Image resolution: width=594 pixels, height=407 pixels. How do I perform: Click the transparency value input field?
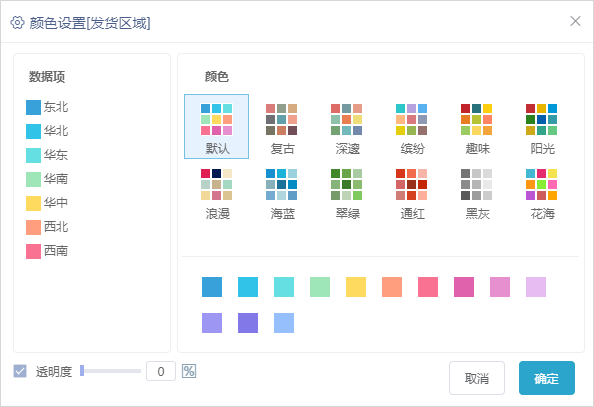pos(161,371)
